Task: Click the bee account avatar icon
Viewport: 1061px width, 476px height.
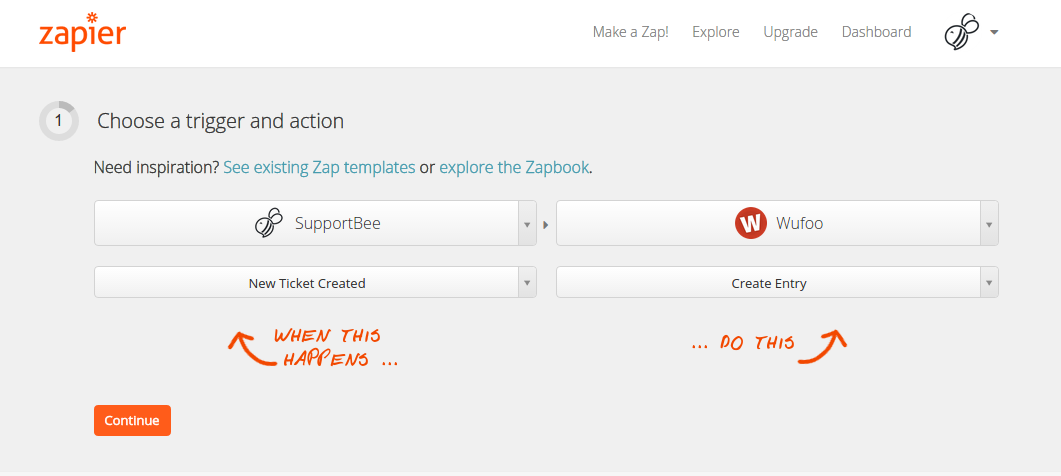Action: click(x=962, y=32)
